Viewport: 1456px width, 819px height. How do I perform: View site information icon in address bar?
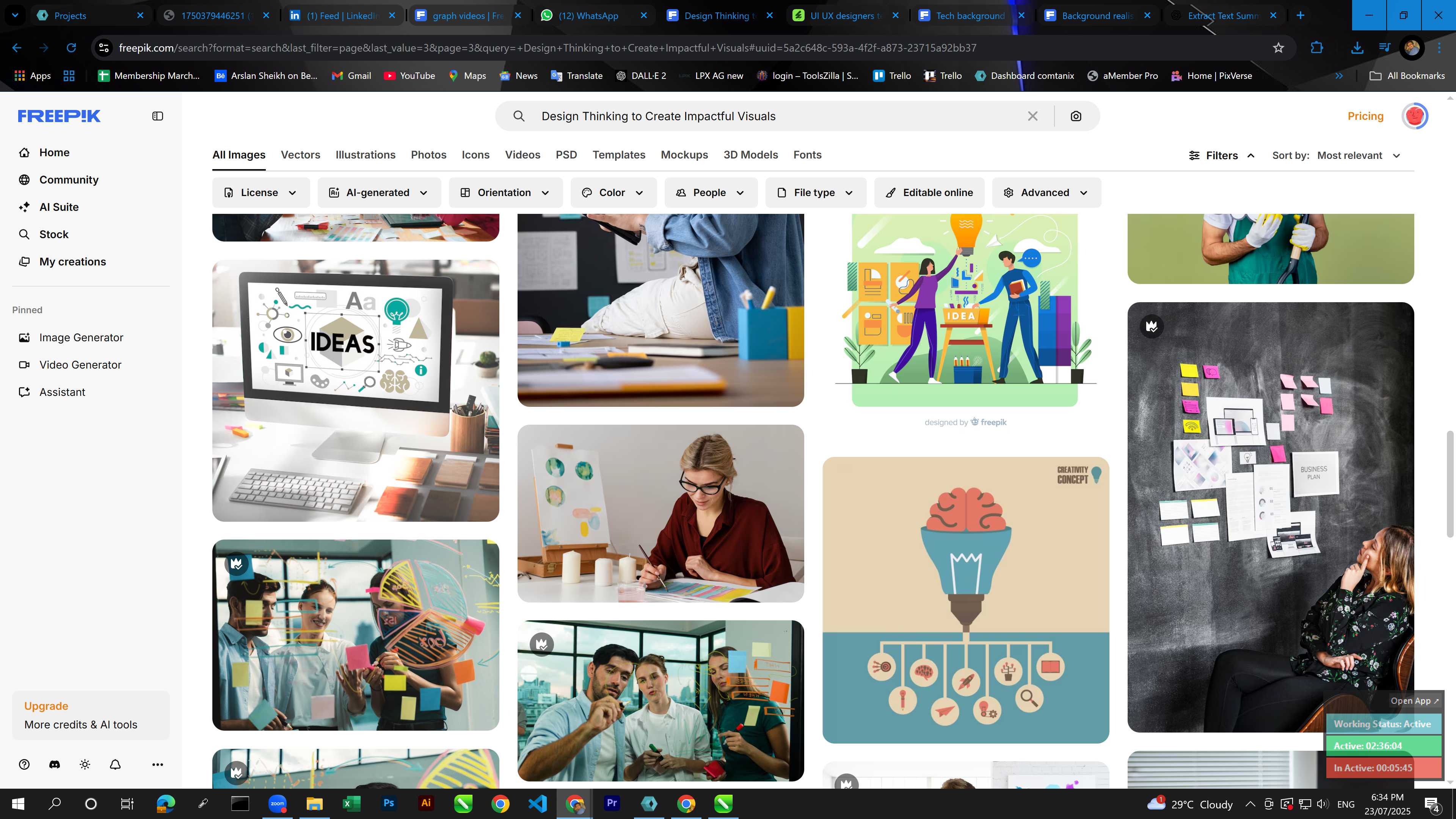[104, 48]
